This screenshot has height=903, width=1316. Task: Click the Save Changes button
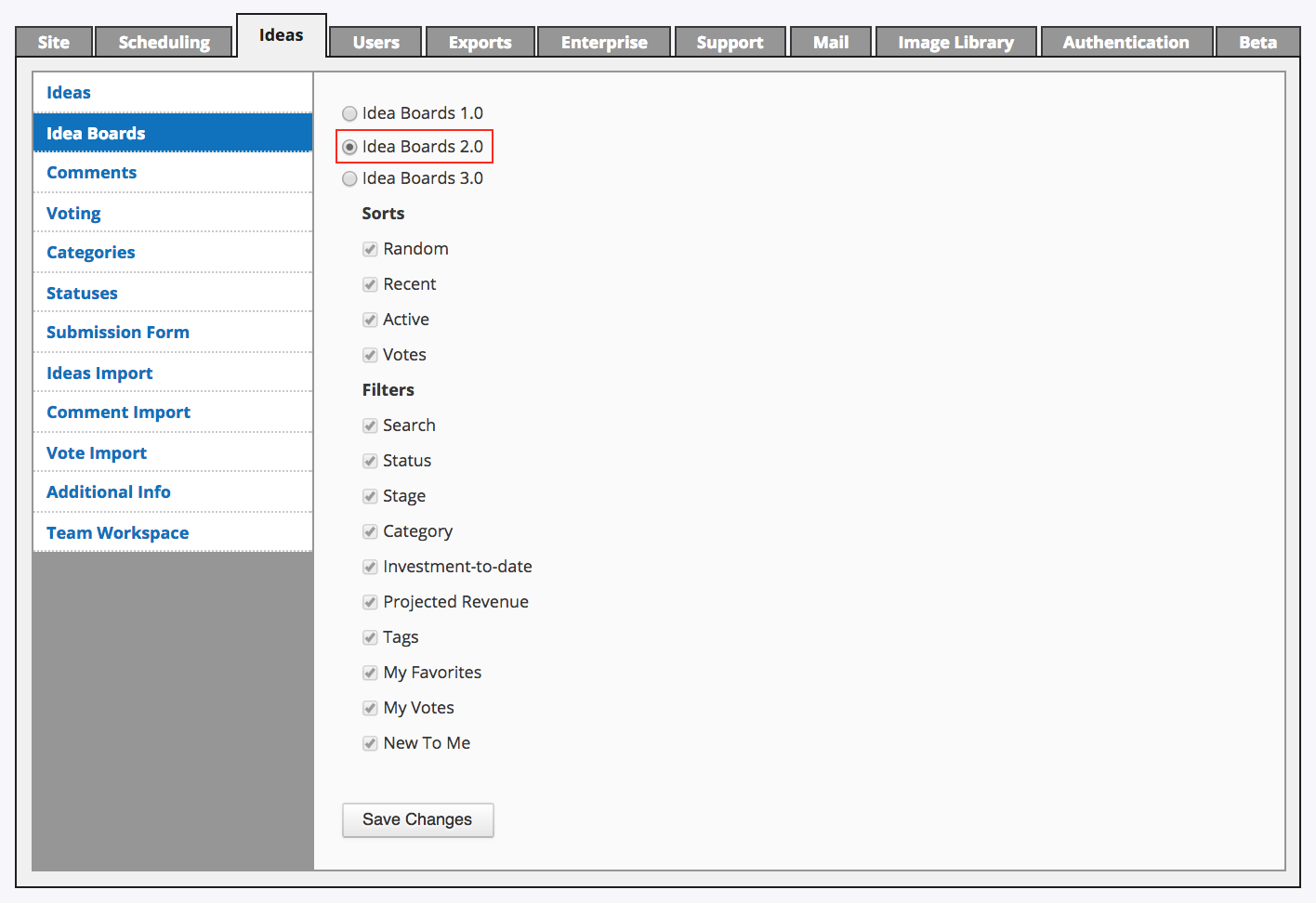click(417, 819)
